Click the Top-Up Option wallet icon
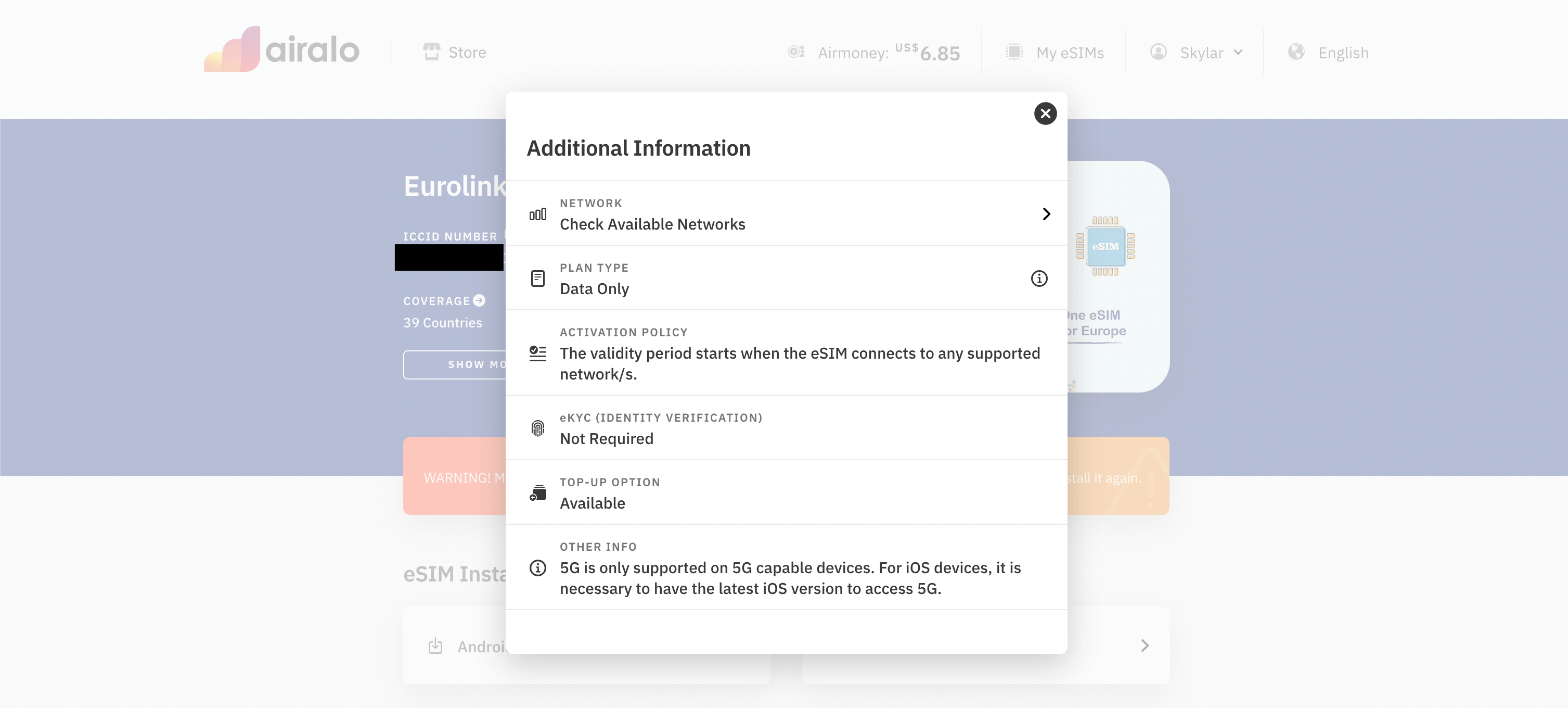 point(537,493)
